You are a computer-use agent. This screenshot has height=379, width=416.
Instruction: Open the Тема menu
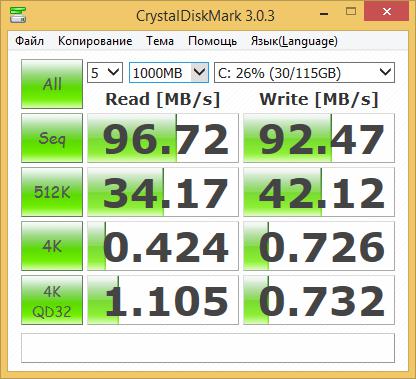coord(160,41)
